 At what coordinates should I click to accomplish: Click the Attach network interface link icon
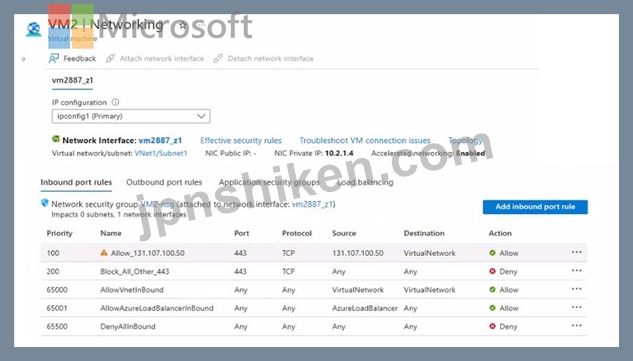coord(110,59)
